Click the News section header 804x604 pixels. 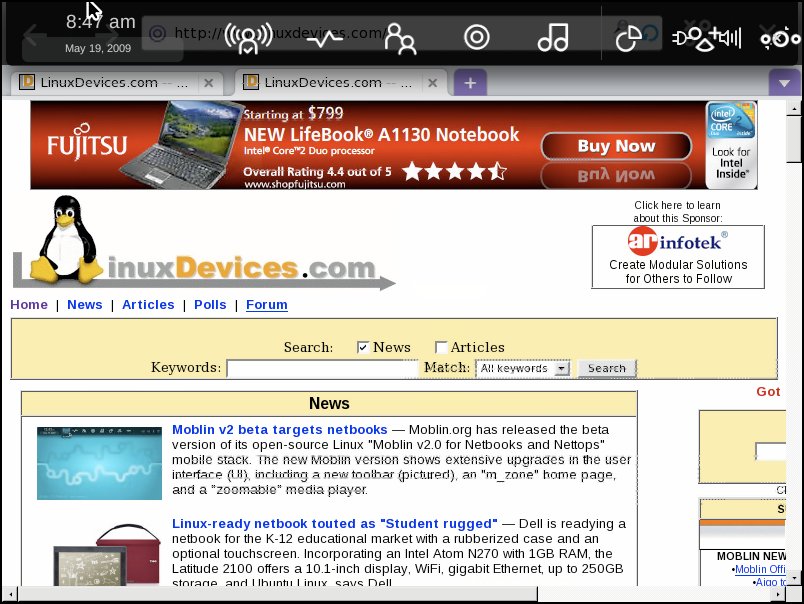329,404
